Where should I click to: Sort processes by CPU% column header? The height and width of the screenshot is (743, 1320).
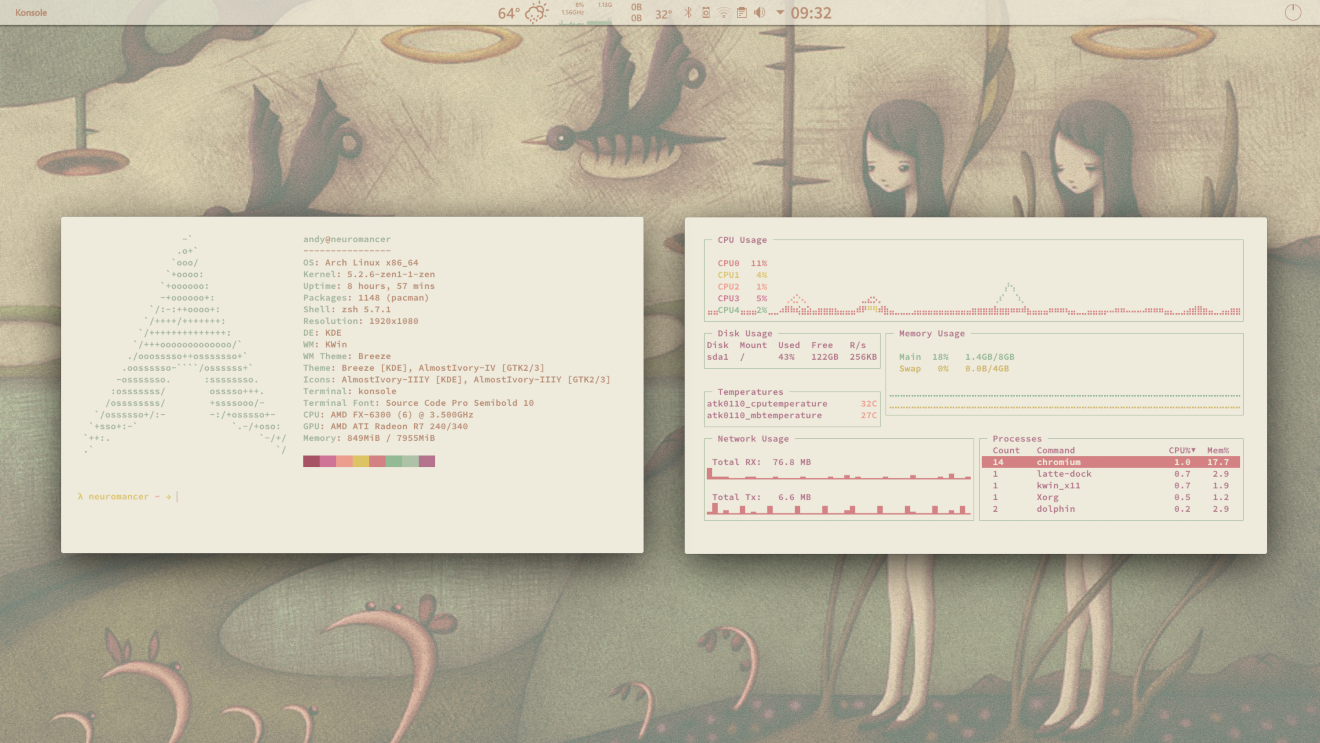coord(1184,451)
